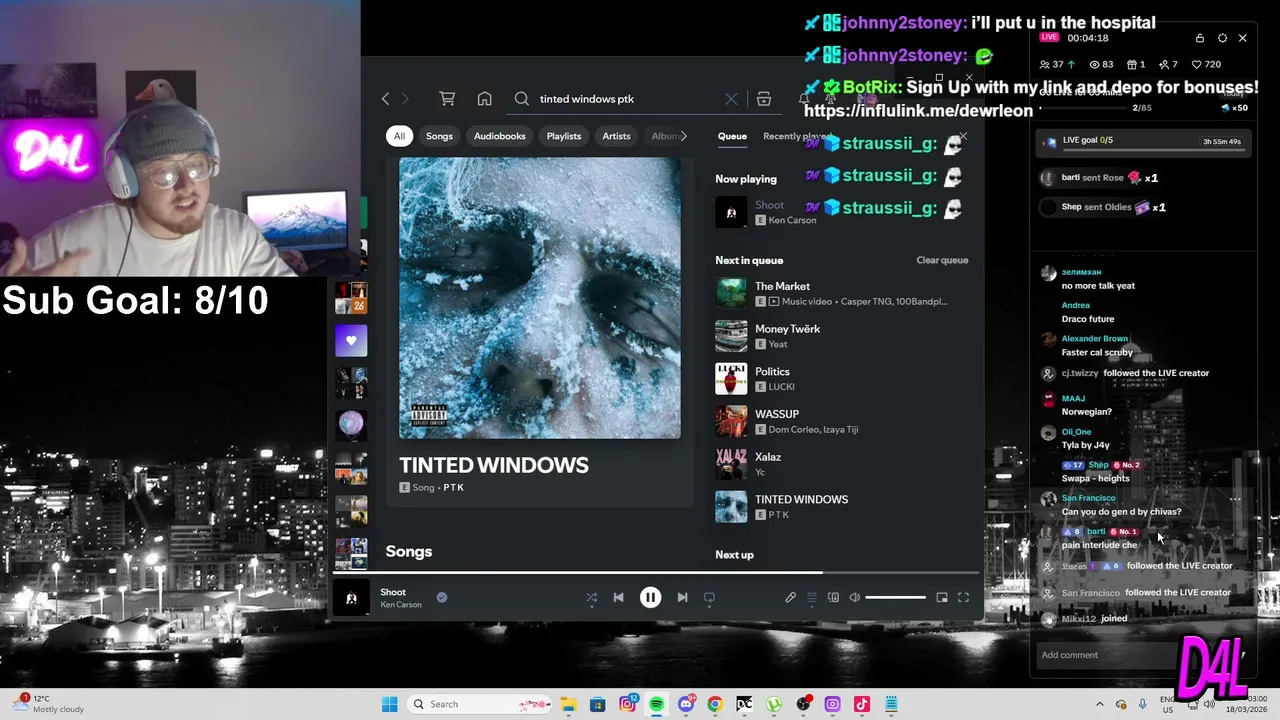Screen dimensions: 1280x720
Task: Open the Ken Carson link under Now playing
Action: tap(792, 220)
